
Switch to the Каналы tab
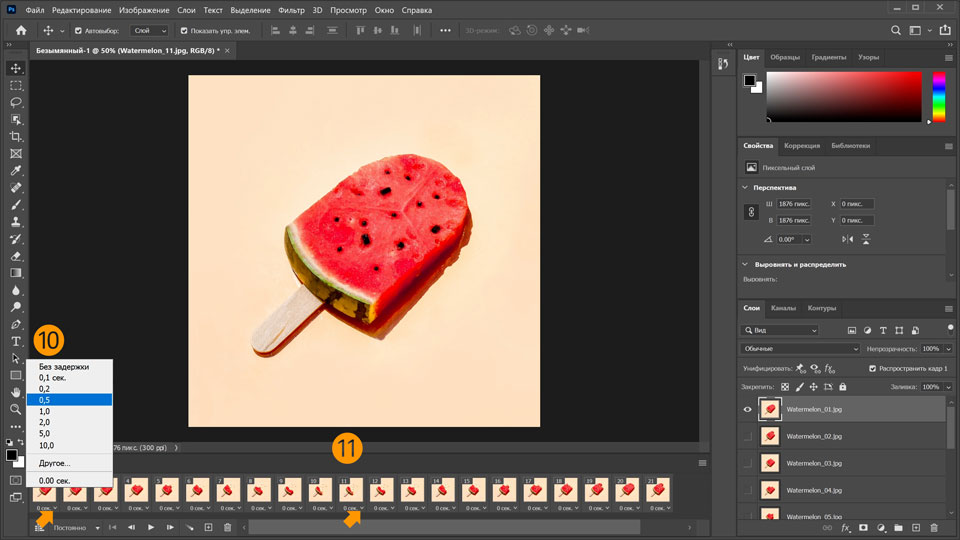point(783,308)
